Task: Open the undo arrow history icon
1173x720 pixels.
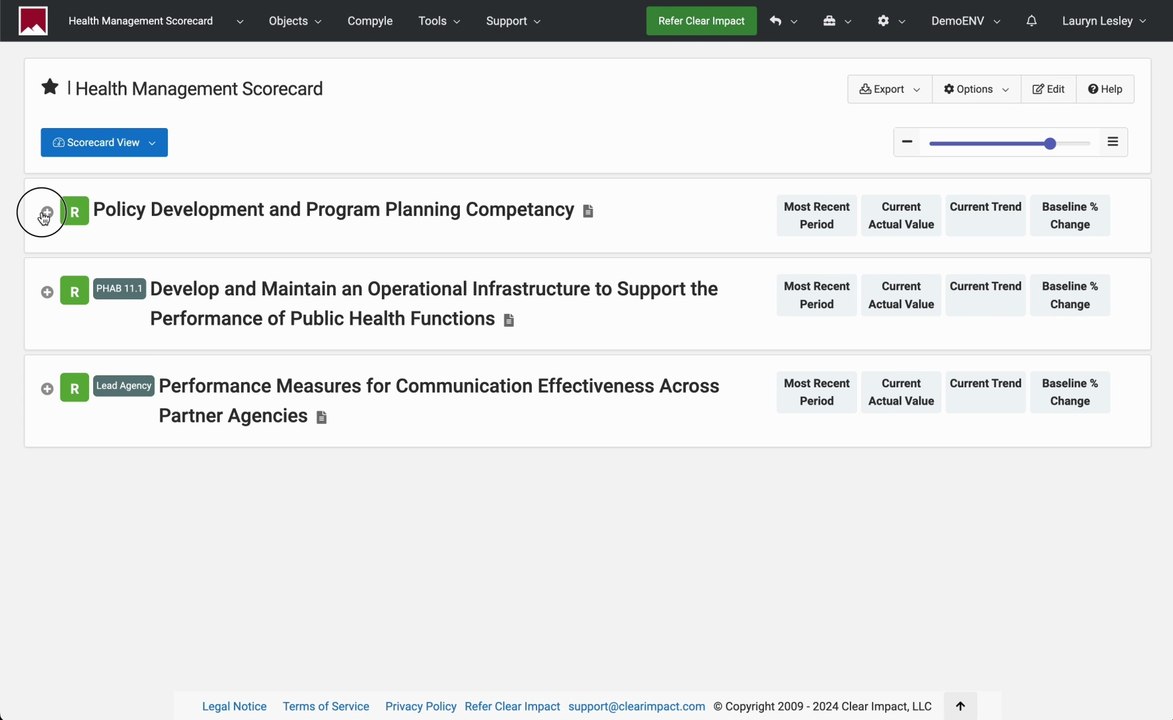Action: tap(776, 21)
